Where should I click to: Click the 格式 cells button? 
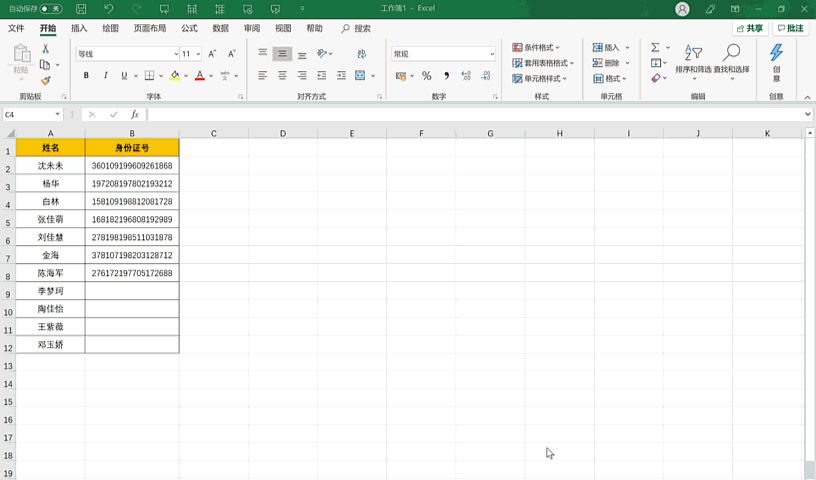pos(609,79)
